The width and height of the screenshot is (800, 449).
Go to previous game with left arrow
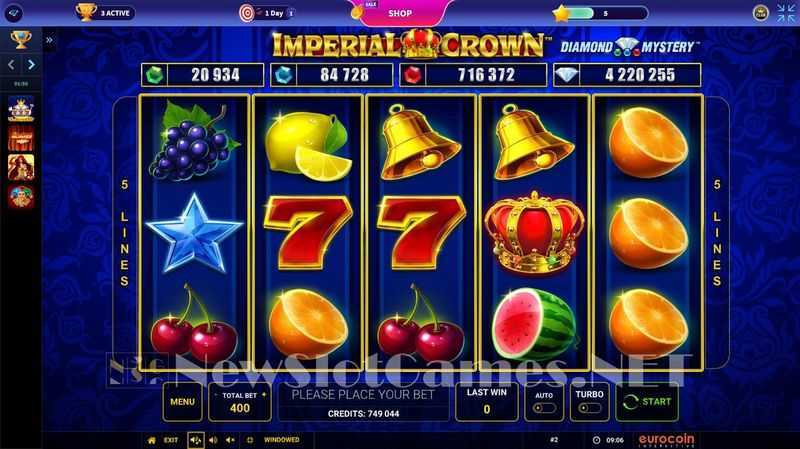click(x=11, y=65)
